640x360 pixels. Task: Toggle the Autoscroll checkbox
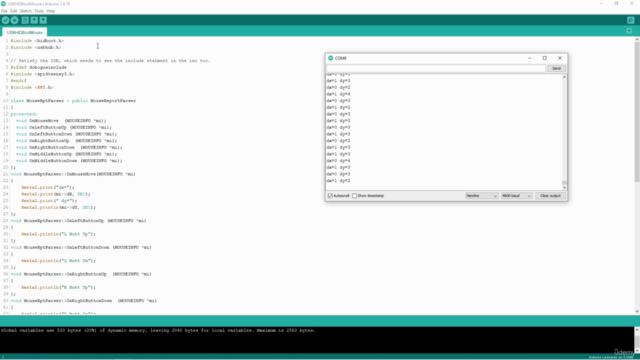pyautogui.click(x=331, y=196)
